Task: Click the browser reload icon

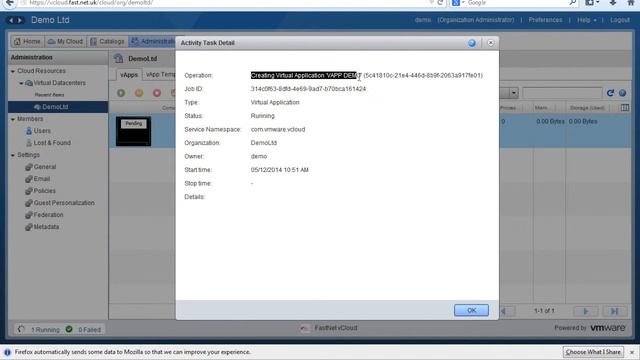Action: coord(440,2)
